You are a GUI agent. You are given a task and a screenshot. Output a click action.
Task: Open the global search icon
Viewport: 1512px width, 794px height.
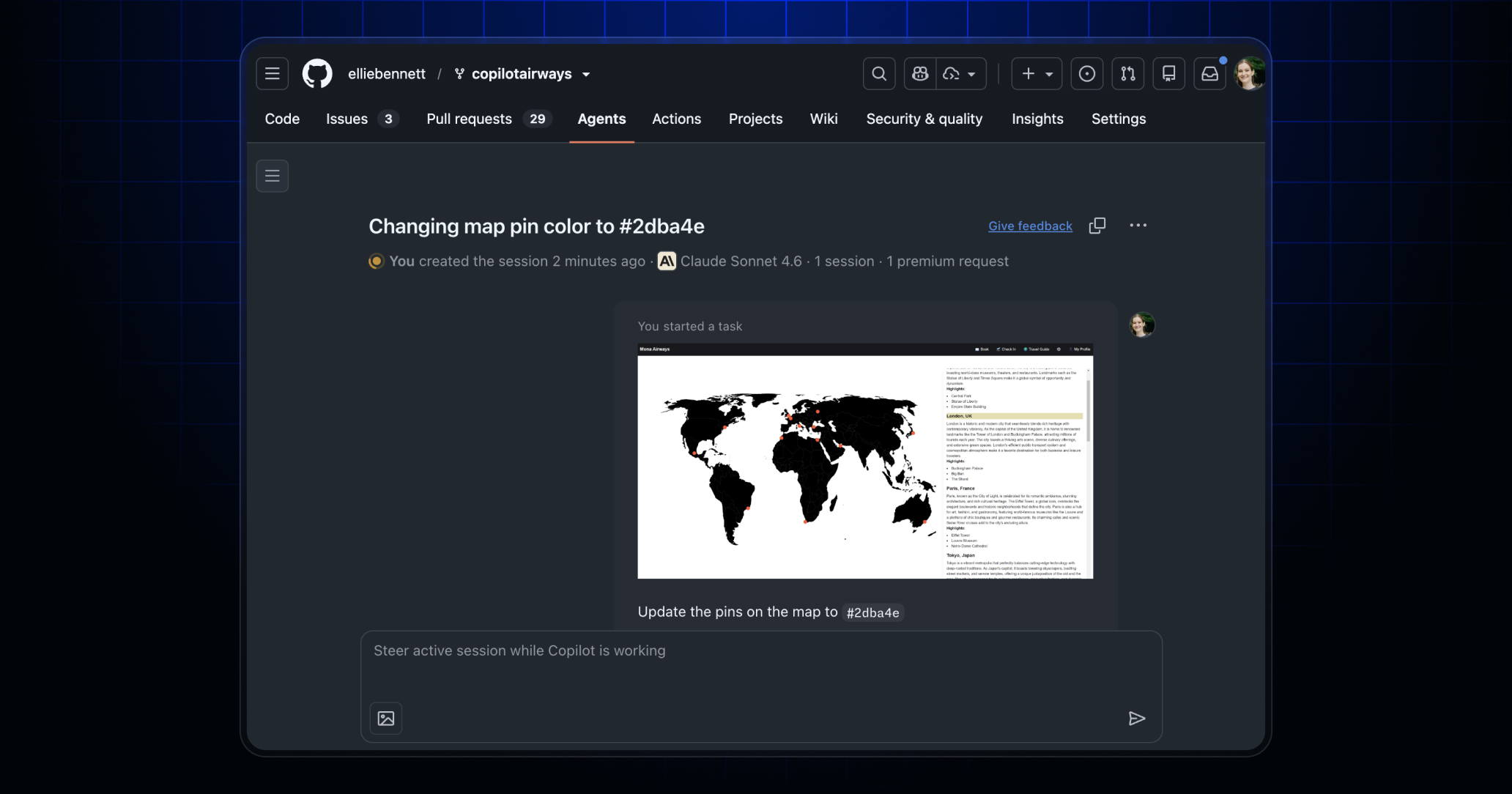tap(879, 73)
